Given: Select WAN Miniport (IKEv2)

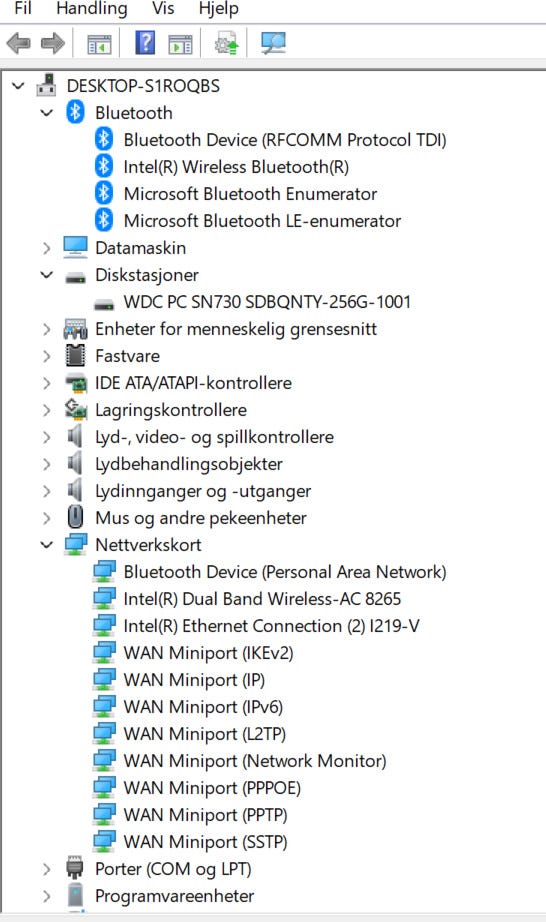Looking at the screenshot, I should coord(208,653).
